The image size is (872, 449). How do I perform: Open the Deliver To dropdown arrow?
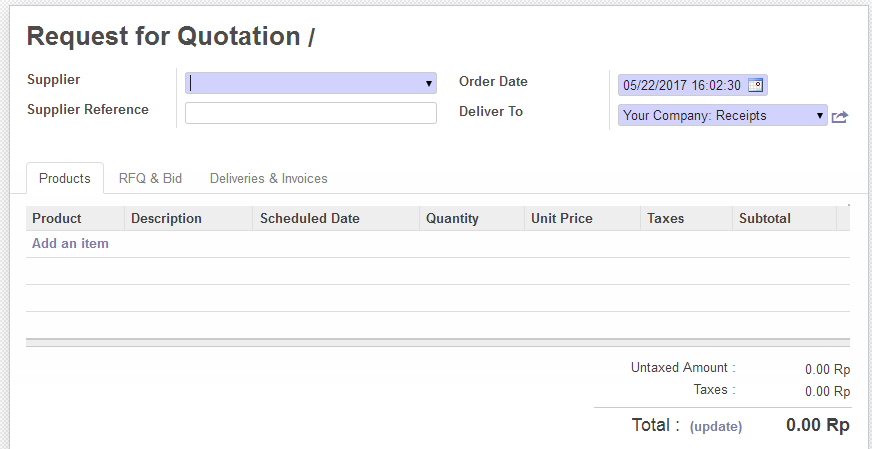pyautogui.click(x=821, y=116)
